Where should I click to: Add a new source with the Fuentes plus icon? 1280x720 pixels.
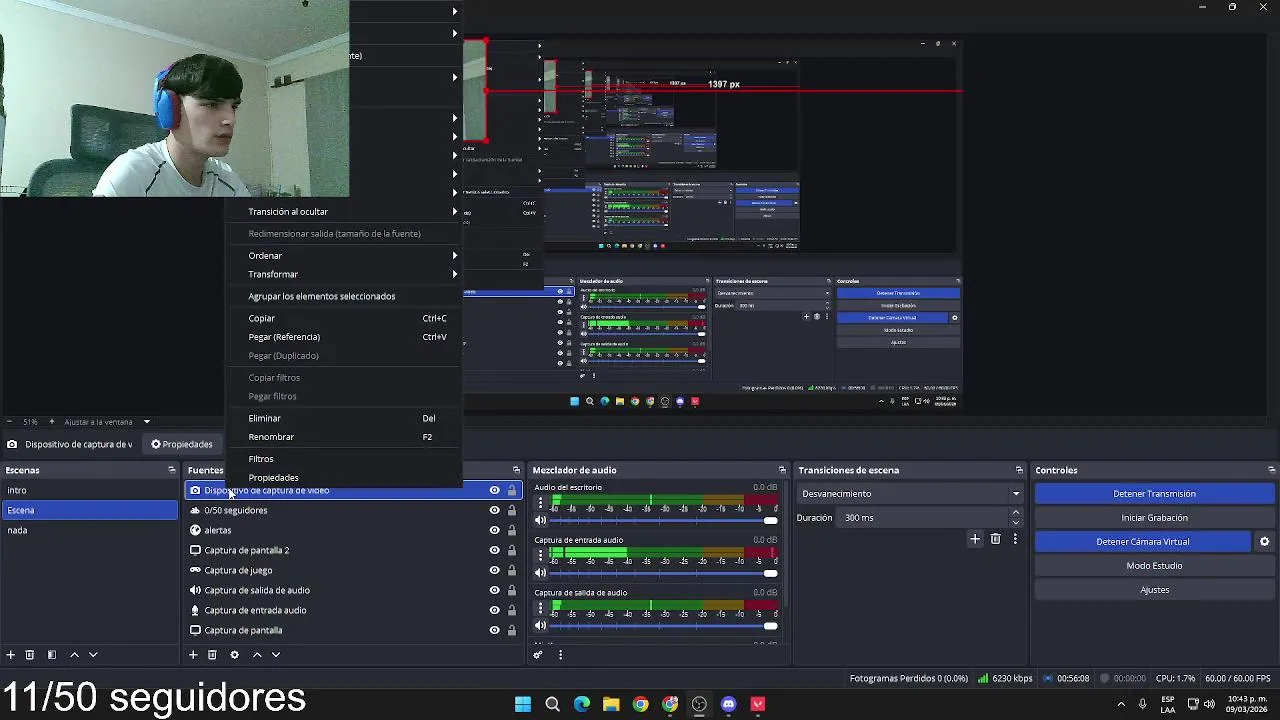pos(193,655)
